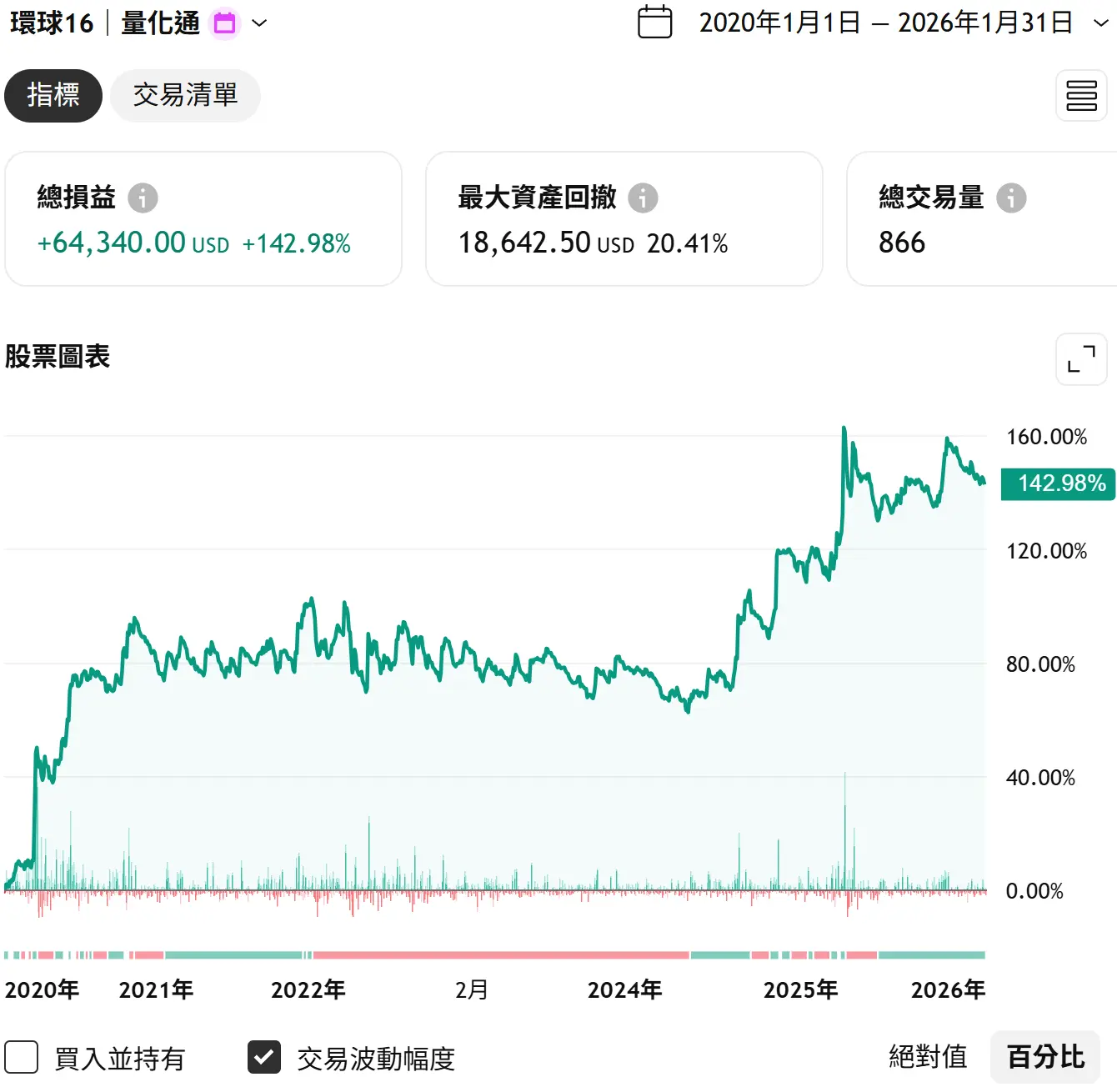
Task: Enable the 買入並持有 checkbox
Action: pyautogui.click(x=22, y=1057)
